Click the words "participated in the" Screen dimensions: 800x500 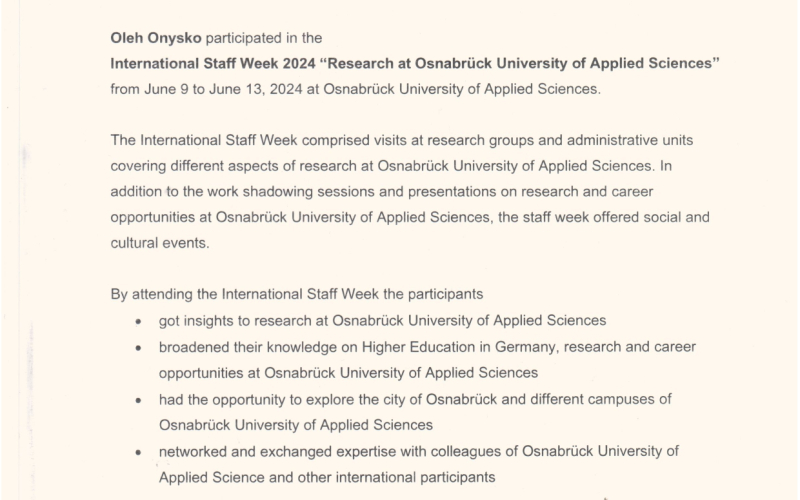(264, 38)
